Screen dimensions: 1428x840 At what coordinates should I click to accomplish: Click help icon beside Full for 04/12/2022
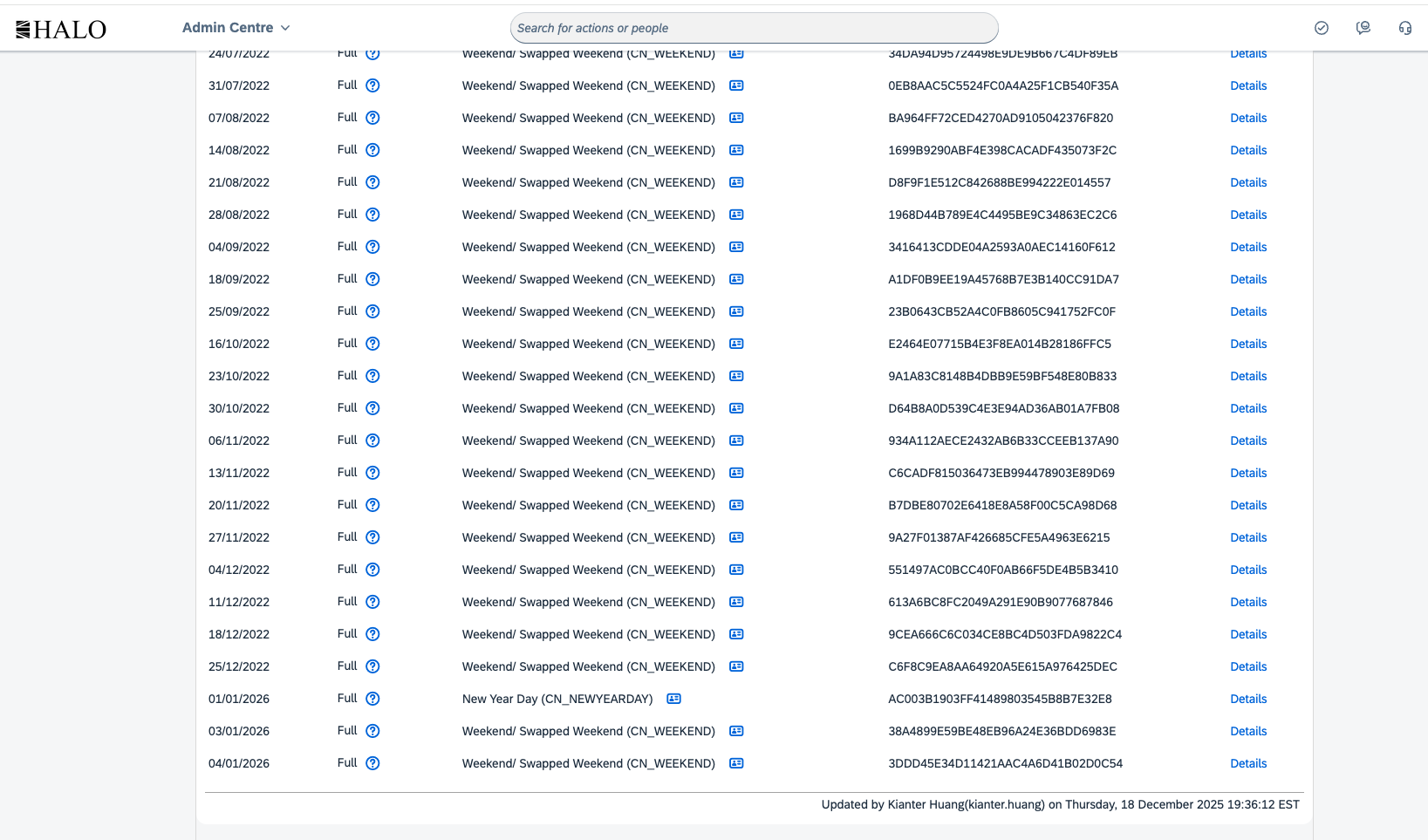[x=372, y=570]
